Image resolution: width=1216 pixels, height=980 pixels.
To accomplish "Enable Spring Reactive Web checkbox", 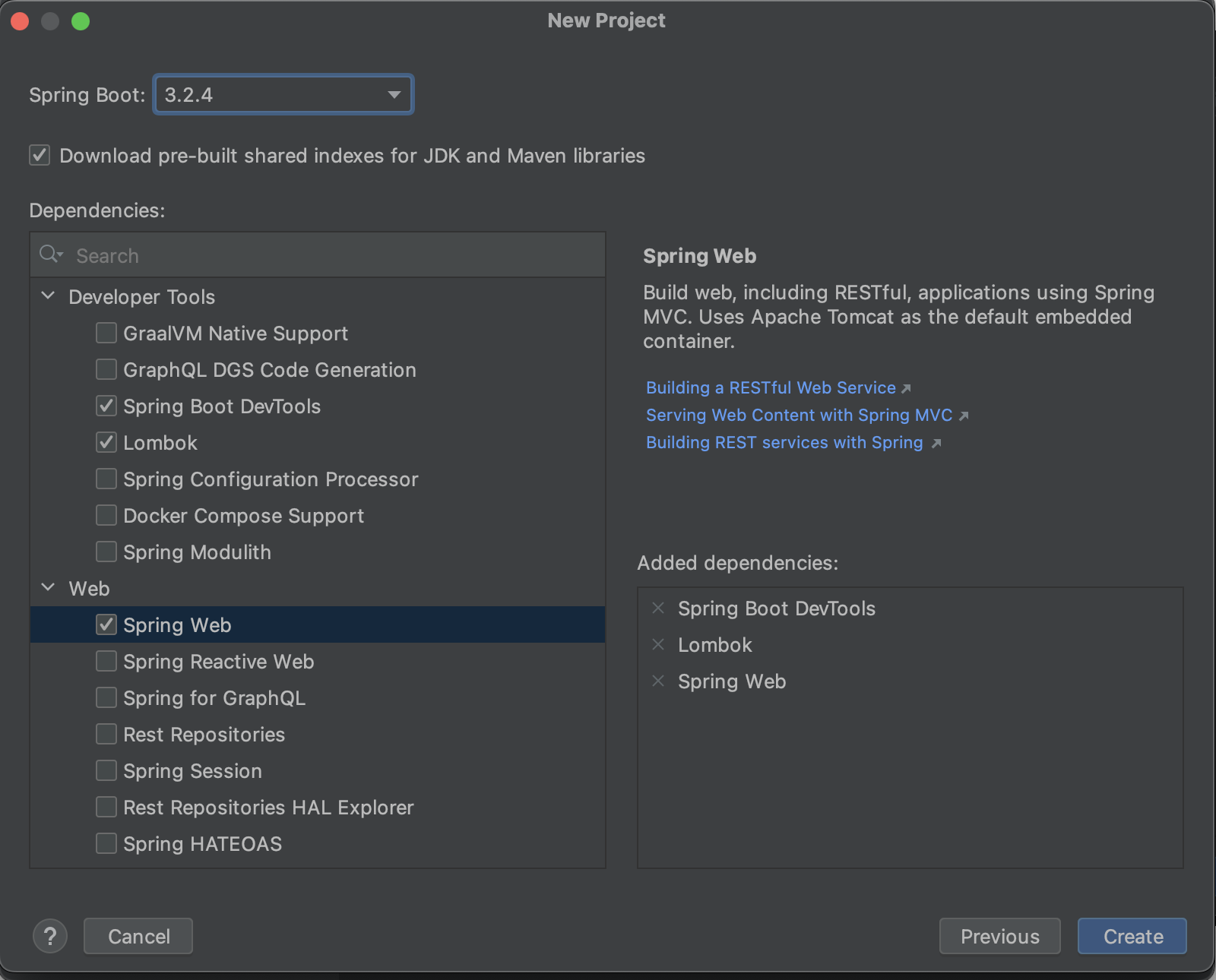I will [x=106, y=661].
